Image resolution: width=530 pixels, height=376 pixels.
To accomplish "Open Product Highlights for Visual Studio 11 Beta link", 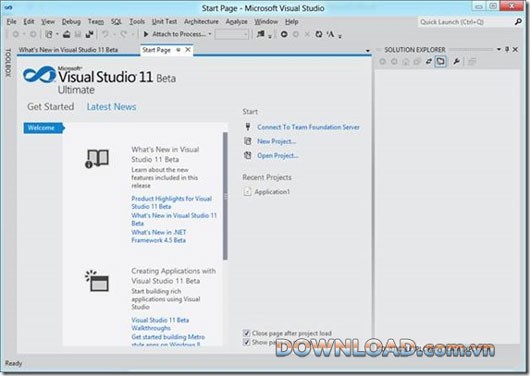I will tap(171, 203).
